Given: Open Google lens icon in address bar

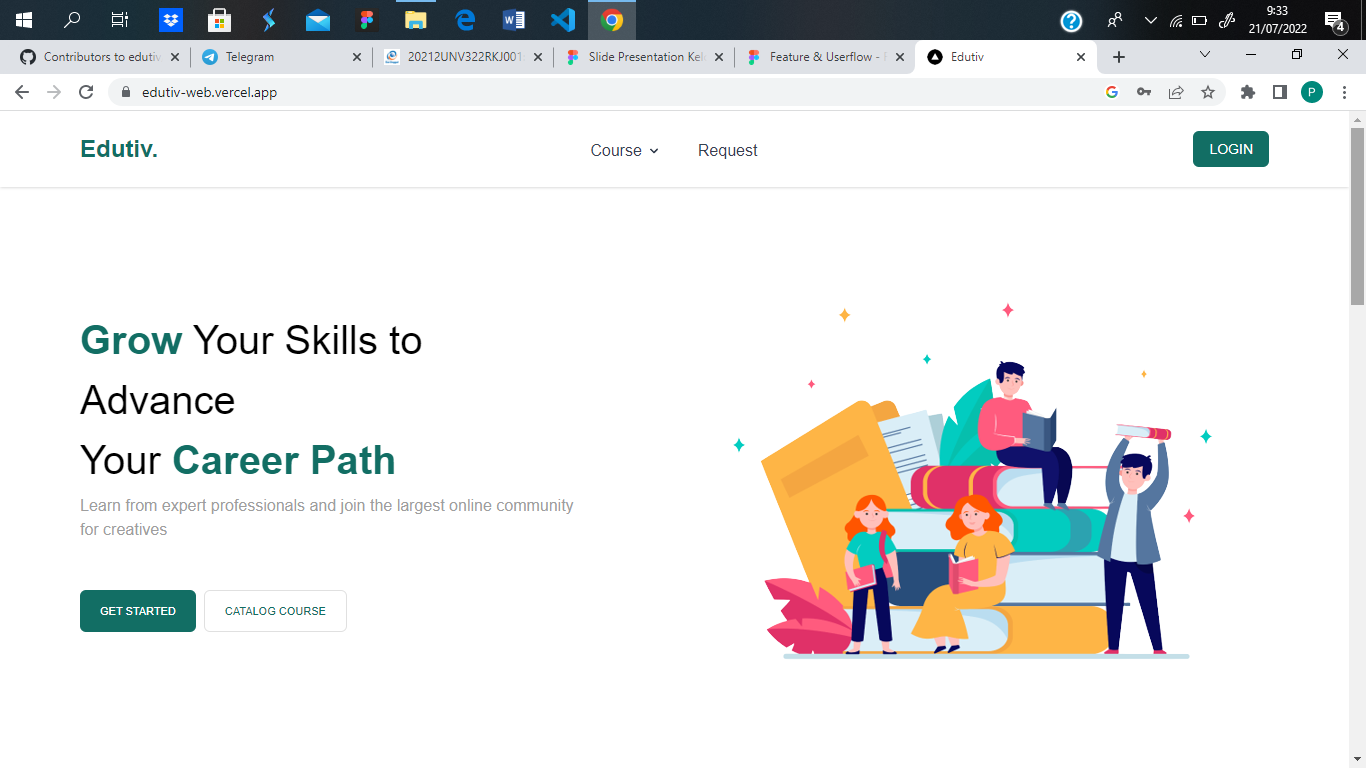Looking at the screenshot, I should click(1111, 92).
